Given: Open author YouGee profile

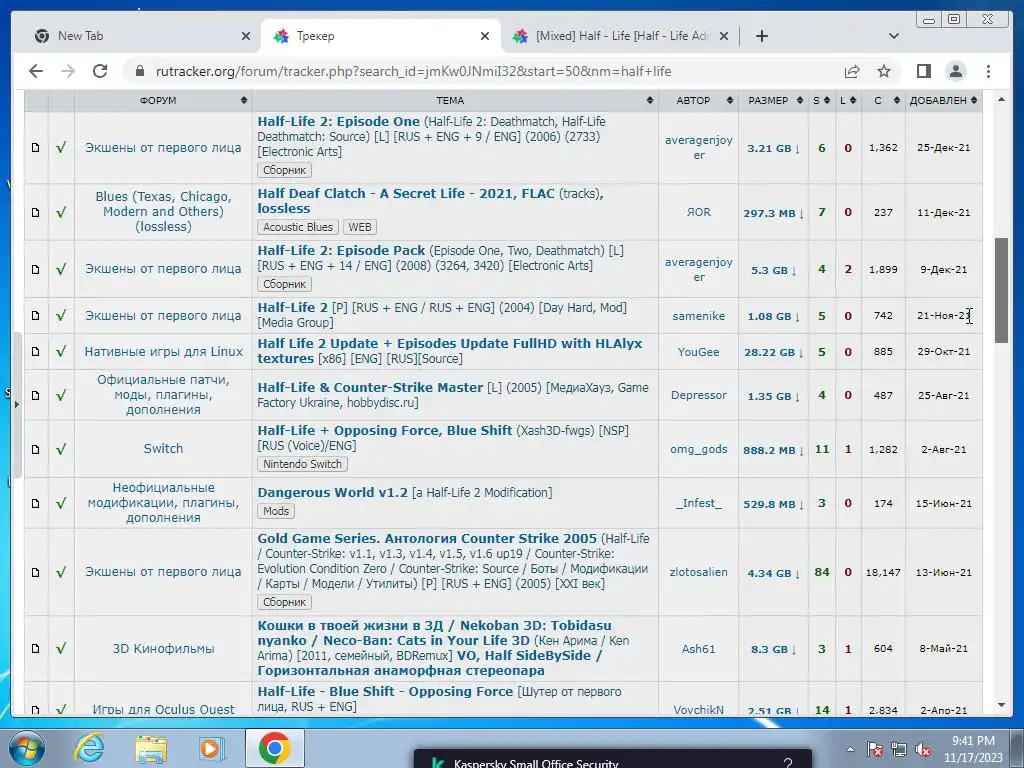Looking at the screenshot, I should [x=698, y=352].
